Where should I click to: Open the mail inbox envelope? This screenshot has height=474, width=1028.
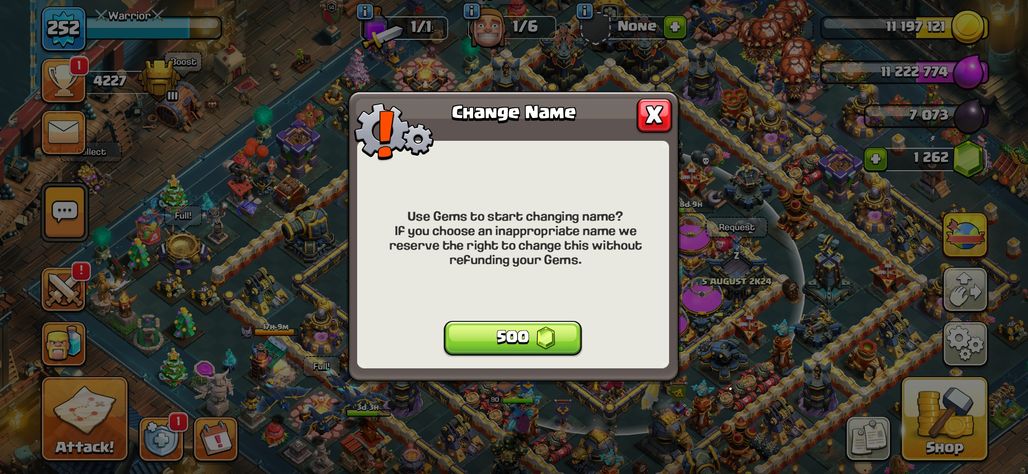point(64,133)
